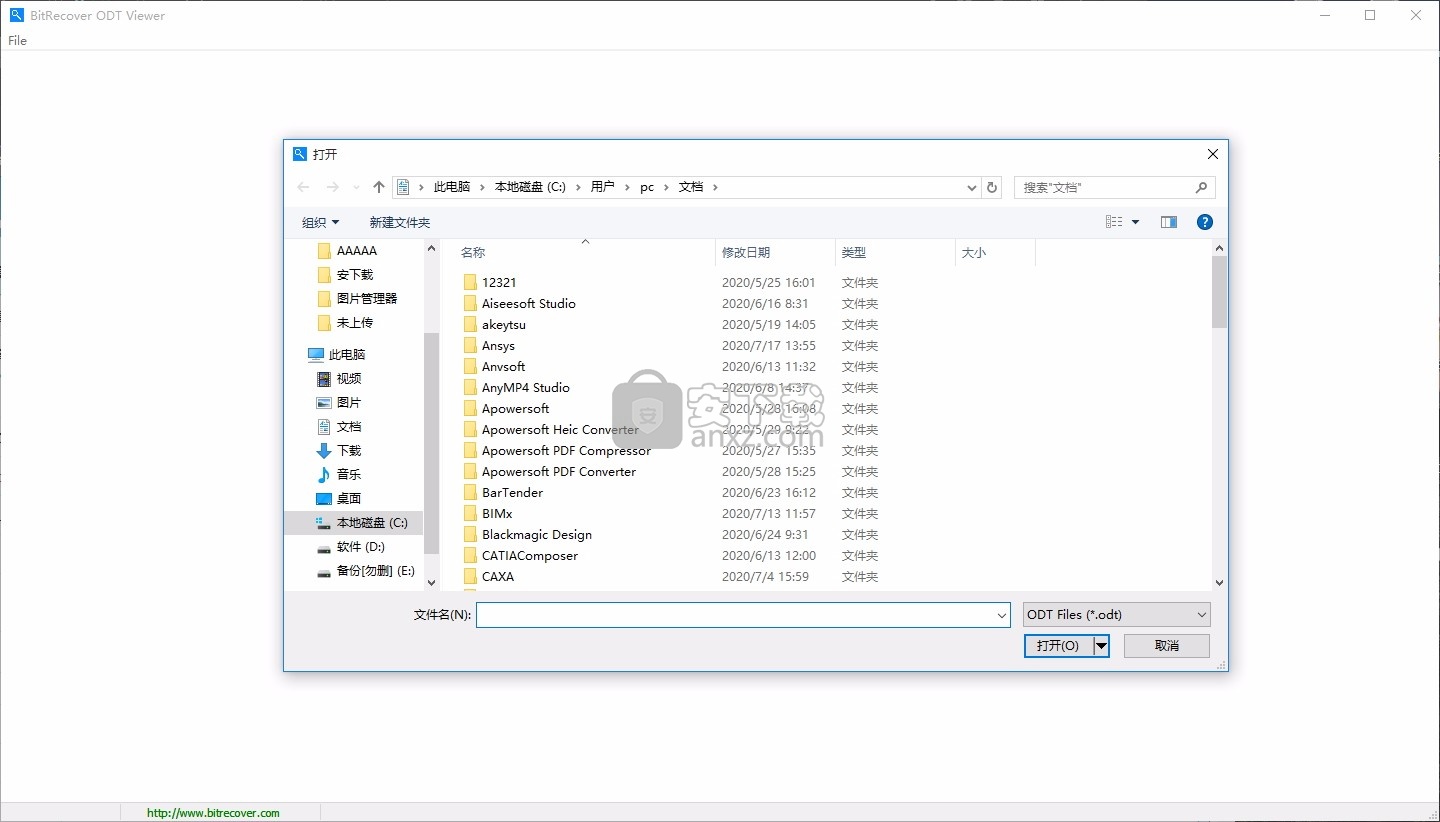Select Apowersoft PDF Compressor folder
Screen dimensions: 1440x822
pos(566,451)
